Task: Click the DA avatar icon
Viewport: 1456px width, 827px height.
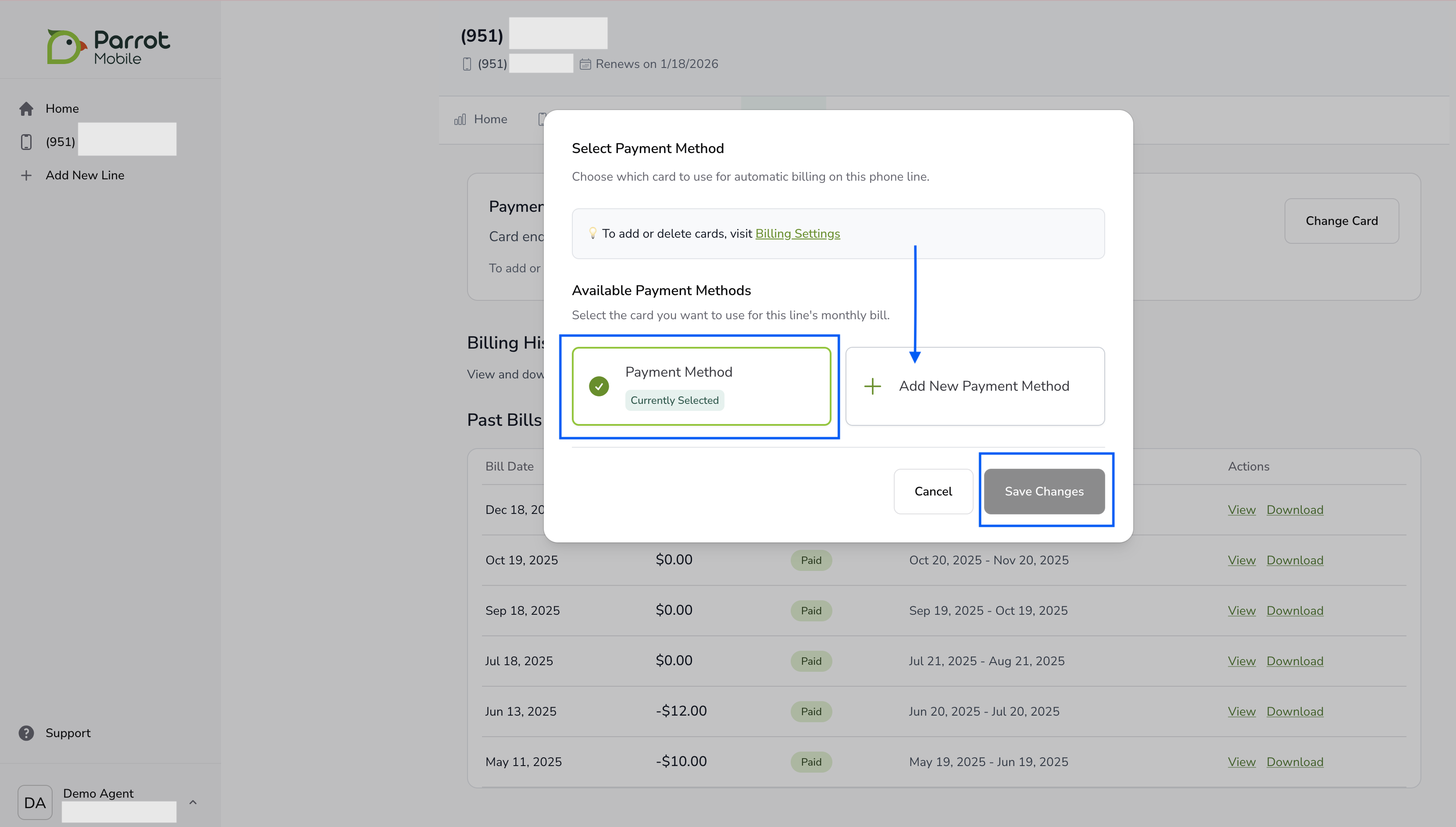Action: (35, 802)
